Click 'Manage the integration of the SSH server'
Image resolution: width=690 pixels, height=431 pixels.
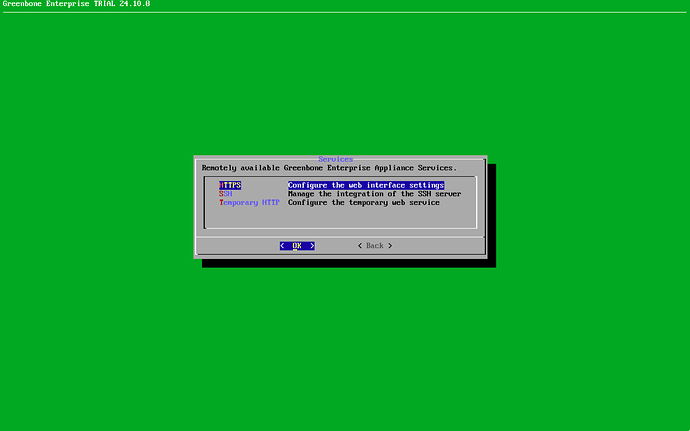tap(374, 194)
